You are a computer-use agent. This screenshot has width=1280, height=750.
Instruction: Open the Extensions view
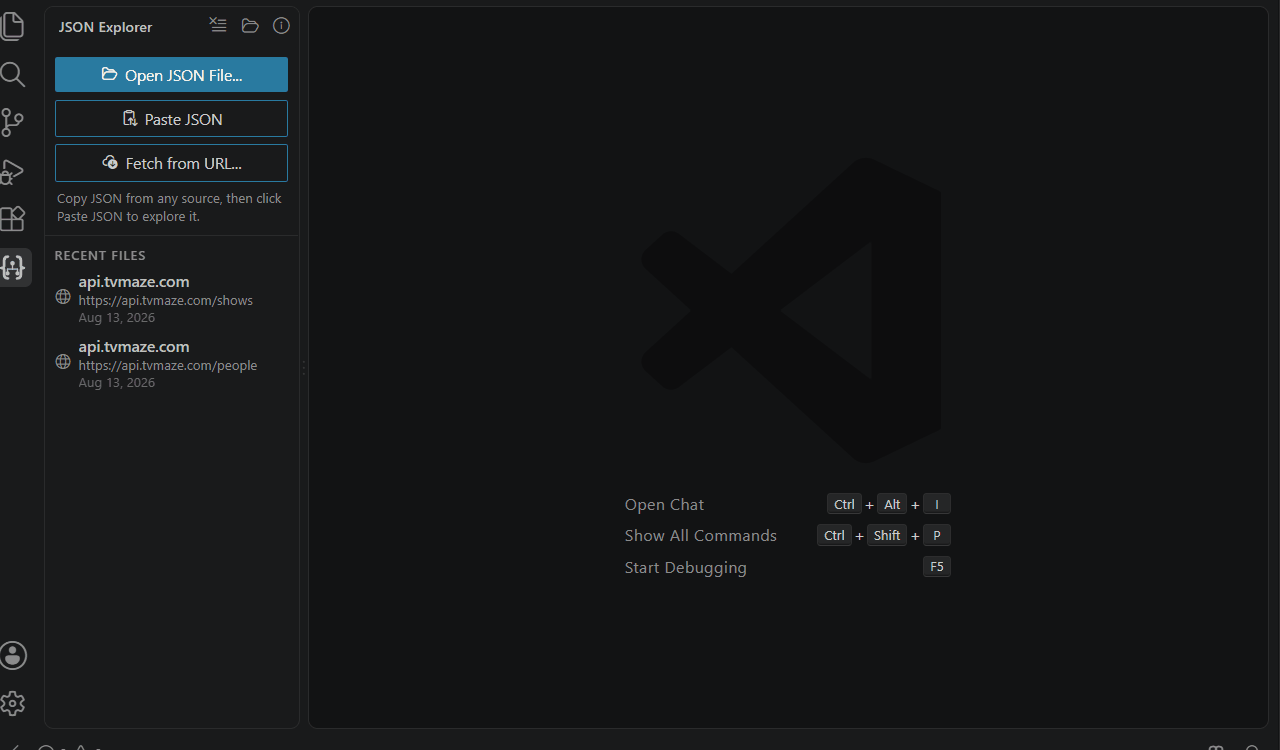13,219
